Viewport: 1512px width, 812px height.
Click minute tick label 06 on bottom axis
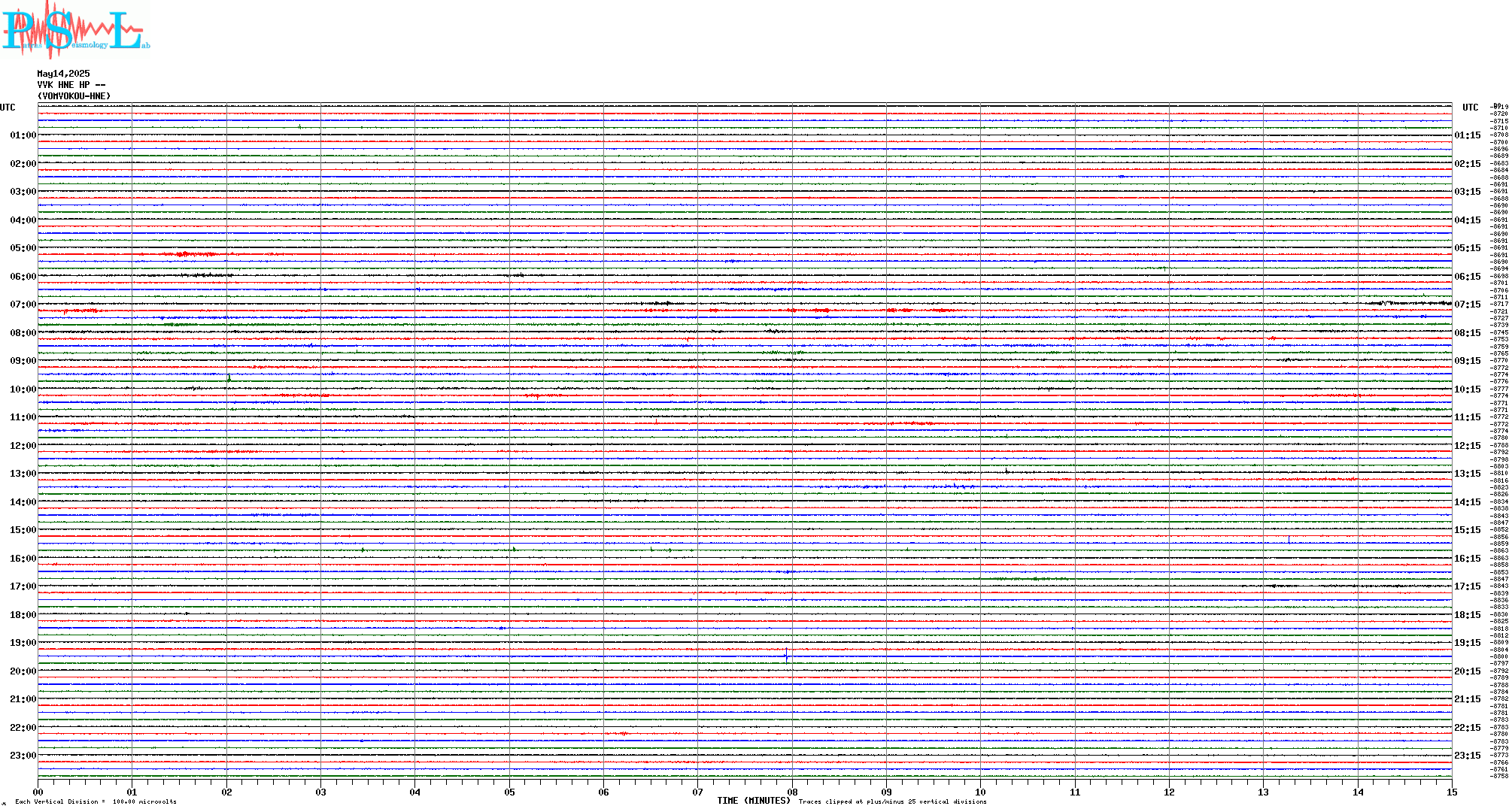click(x=603, y=792)
